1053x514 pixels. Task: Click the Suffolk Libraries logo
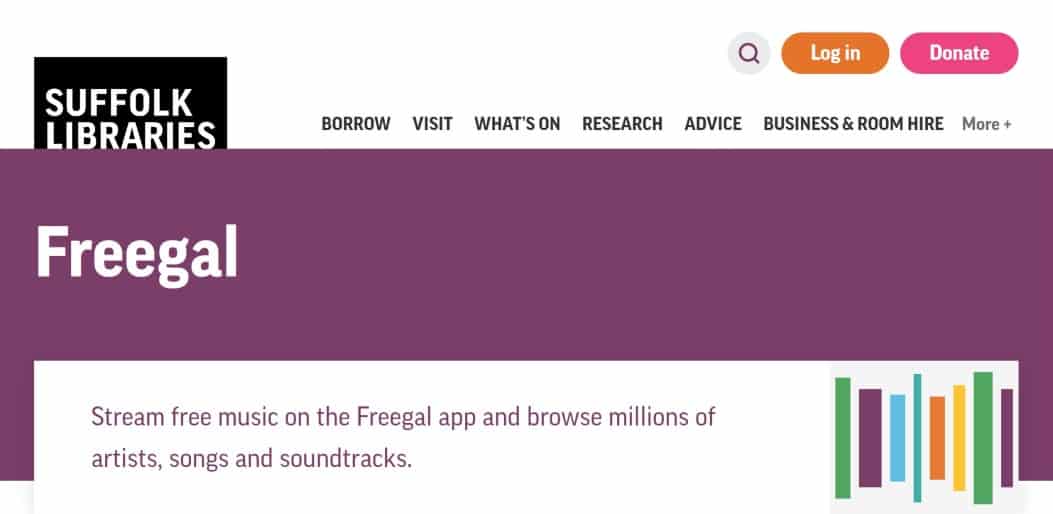coord(130,103)
